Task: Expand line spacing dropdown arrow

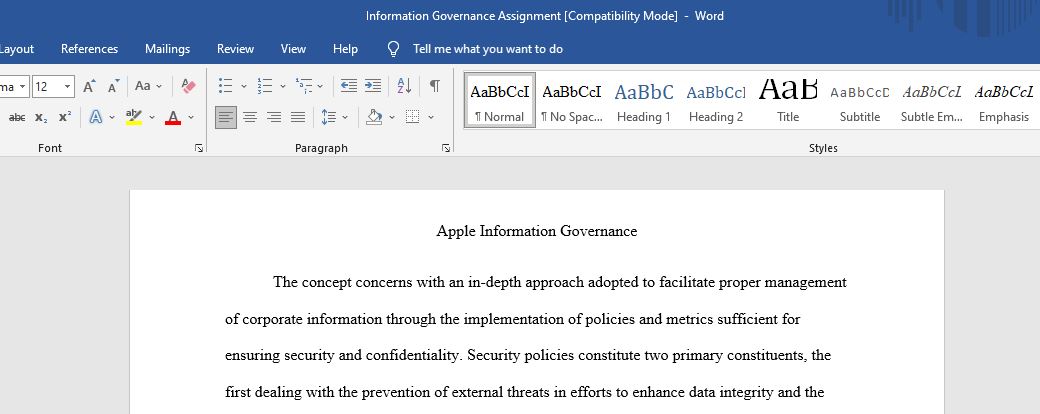Action: [x=345, y=117]
